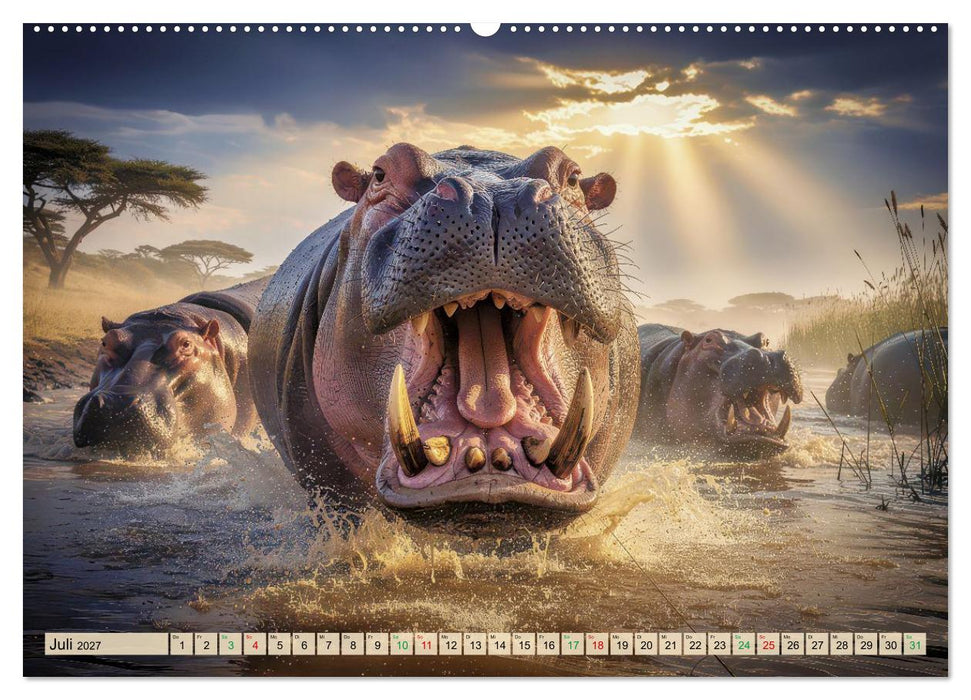Viewport: 971px width, 700px height.
Task: Select date 20 in the date row
Action: [x=646, y=644]
